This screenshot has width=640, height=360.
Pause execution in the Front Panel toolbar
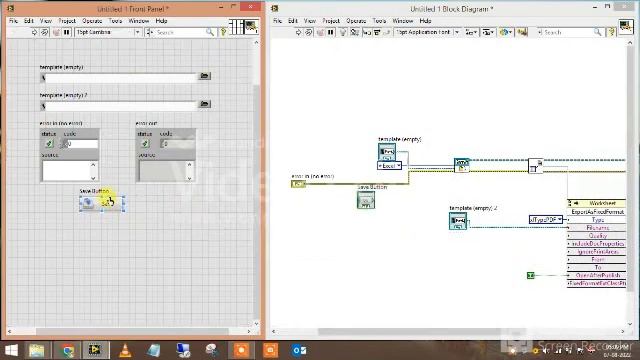pyautogui.click(x=67, y=32)
